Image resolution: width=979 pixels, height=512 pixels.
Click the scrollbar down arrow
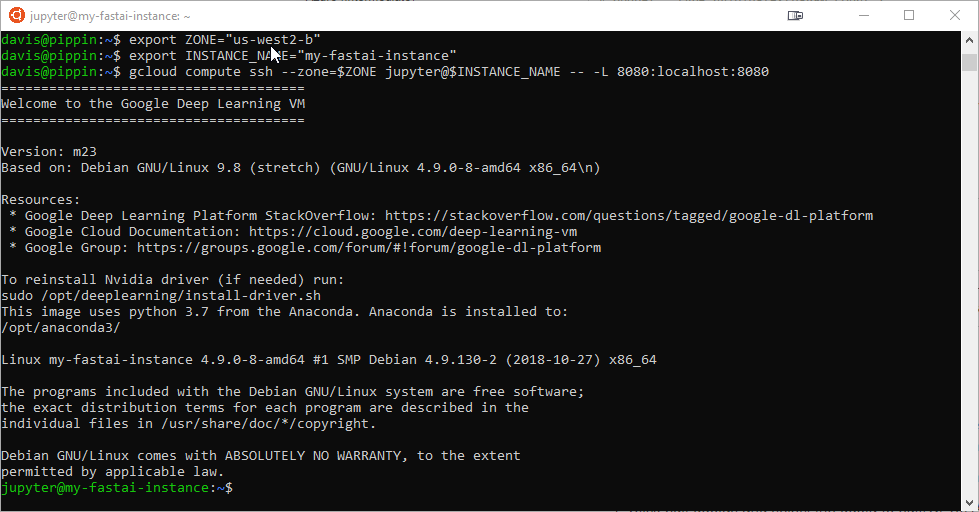click(x=969, y=502)
